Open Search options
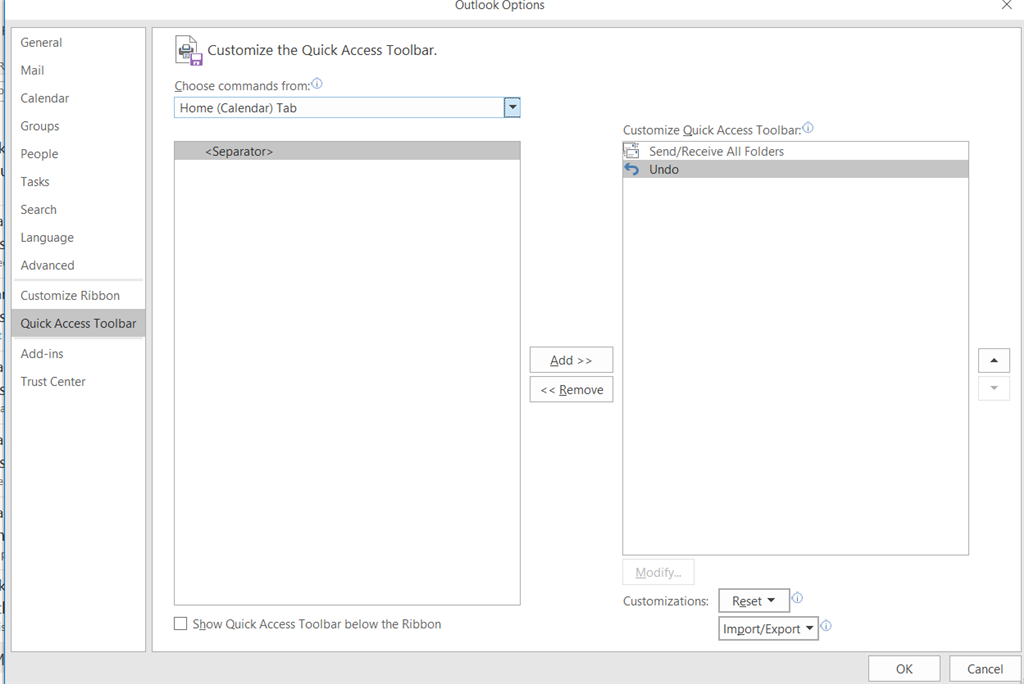This screenshot has width=1024, height=684. [78, 210]
